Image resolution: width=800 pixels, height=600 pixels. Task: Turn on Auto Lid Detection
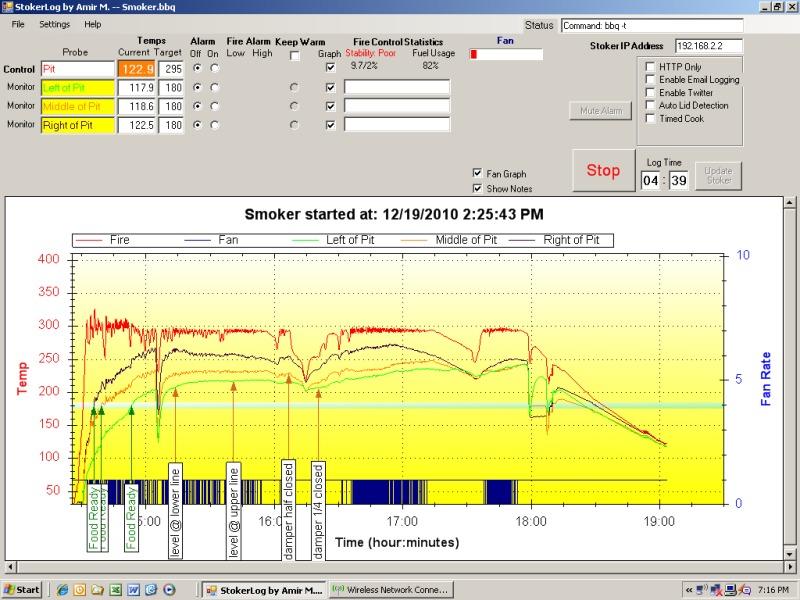tap(650, 105)
